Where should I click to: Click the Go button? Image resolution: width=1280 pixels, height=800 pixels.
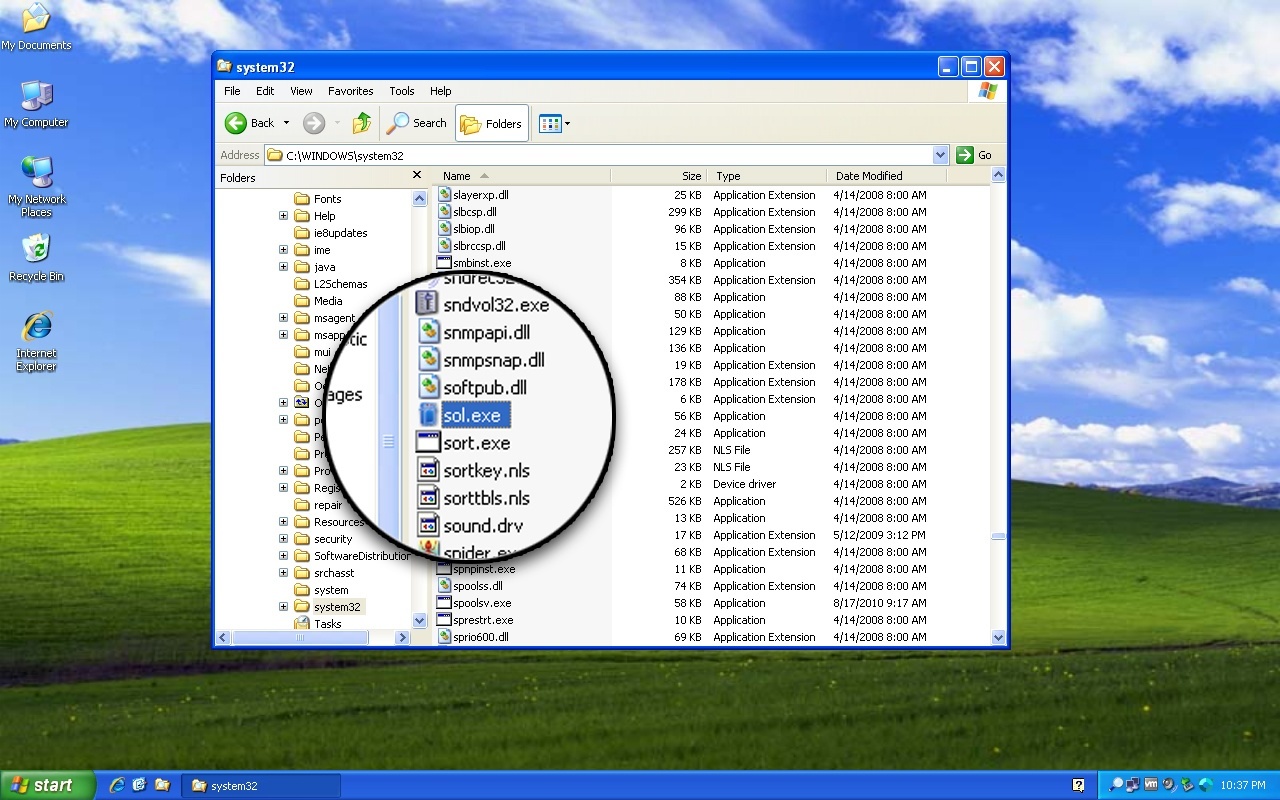[x=975, y=155]
